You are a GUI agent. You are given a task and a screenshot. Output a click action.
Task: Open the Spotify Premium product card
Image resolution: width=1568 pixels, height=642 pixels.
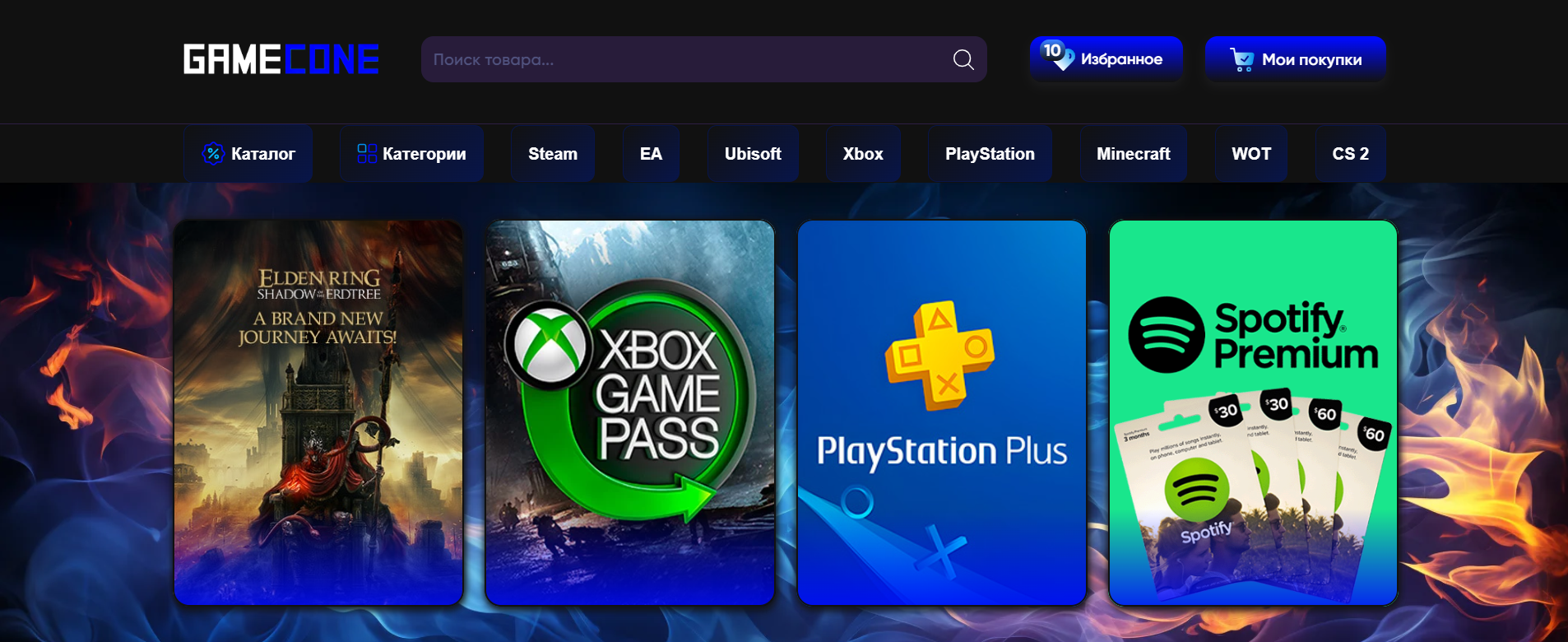coord(1253,412)
